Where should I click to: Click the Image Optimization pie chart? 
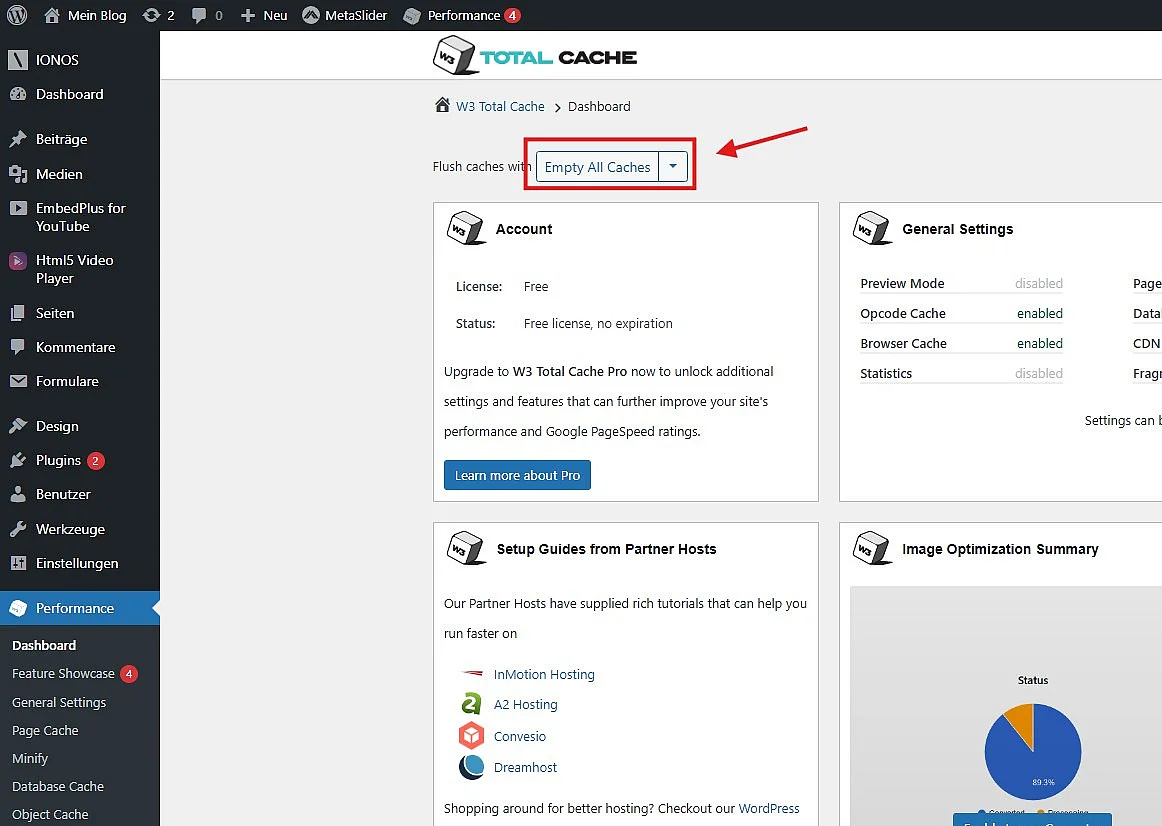pyautogui.click(x=1032, y=751)
